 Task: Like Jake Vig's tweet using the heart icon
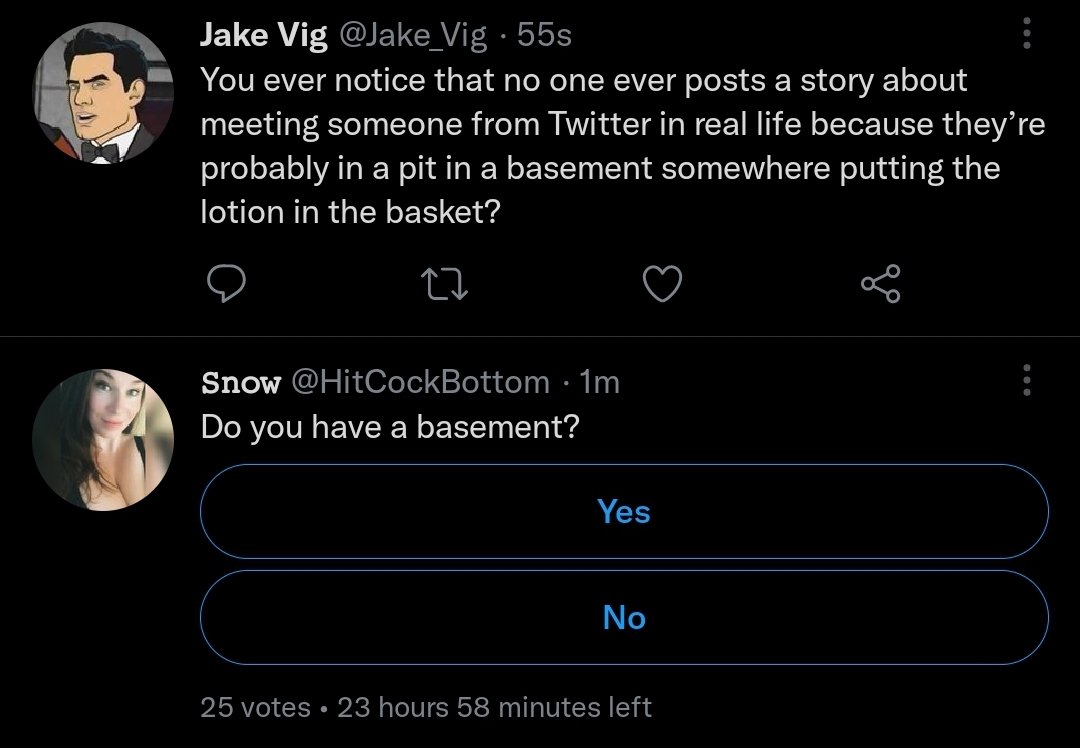click(662, 285)
